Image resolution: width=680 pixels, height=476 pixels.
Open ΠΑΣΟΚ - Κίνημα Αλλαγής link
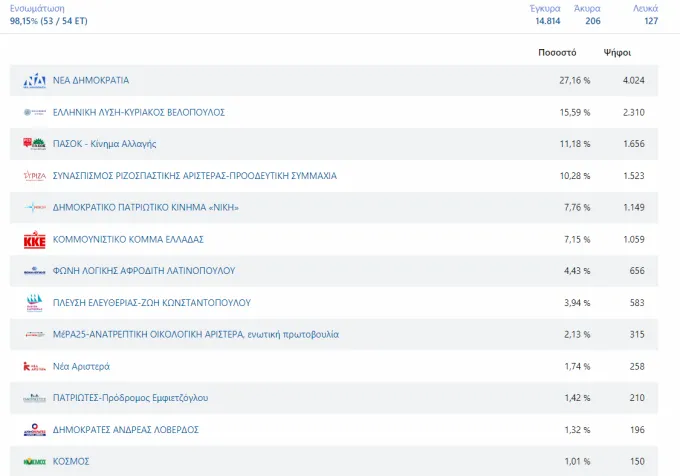pyautogui.click(x=104, y=143)
